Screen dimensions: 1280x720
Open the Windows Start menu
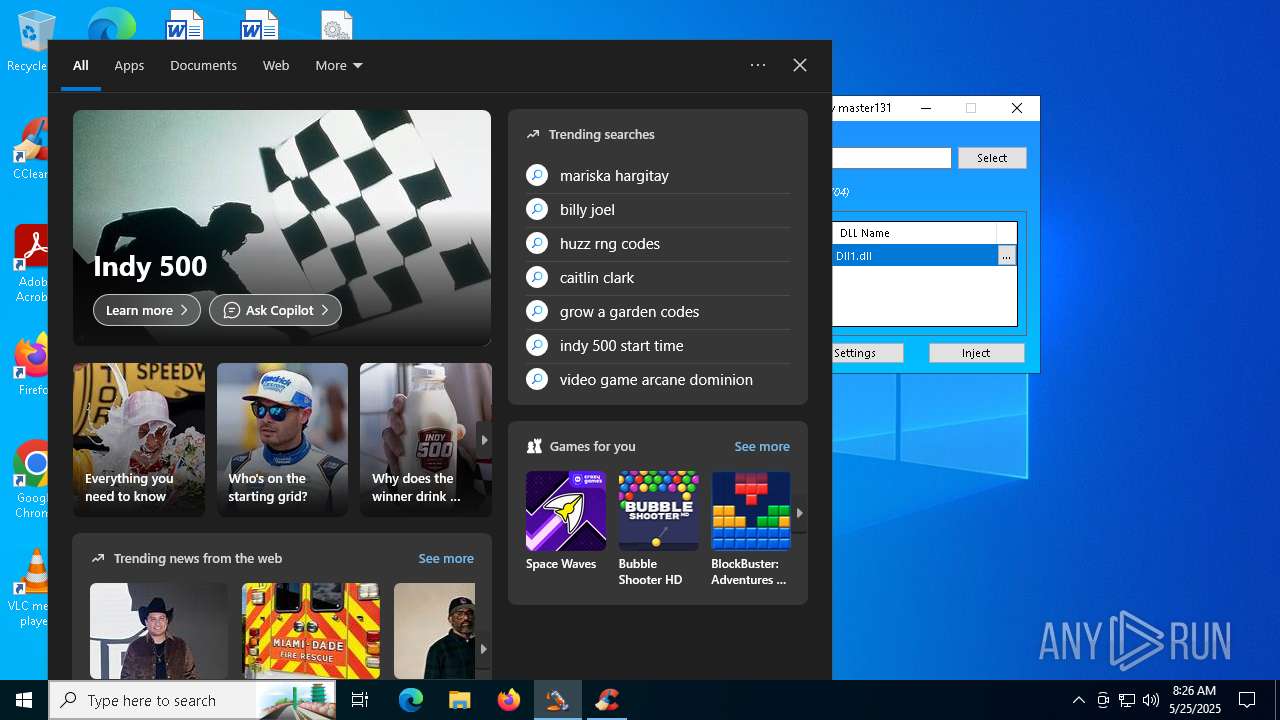coord(24,700)
